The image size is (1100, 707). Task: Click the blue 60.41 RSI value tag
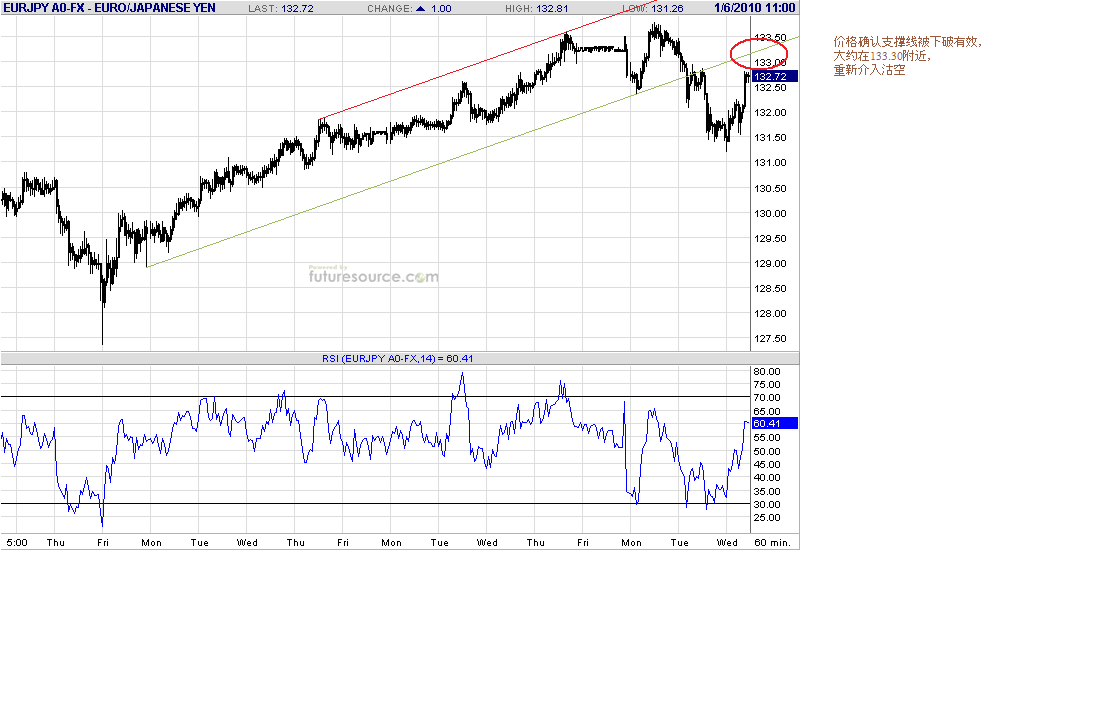pos(774,423)
